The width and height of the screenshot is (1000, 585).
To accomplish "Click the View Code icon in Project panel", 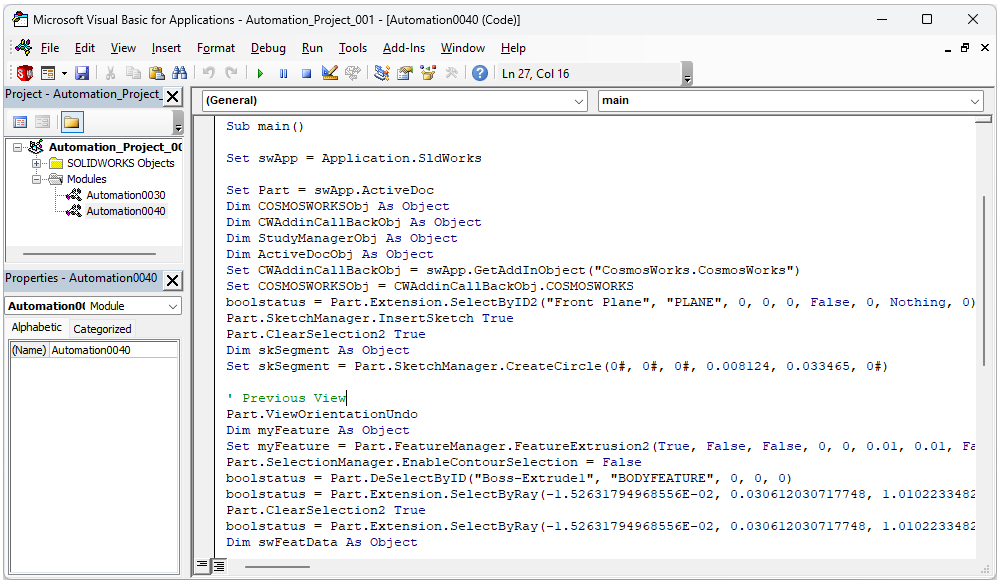I will click(x=20, y=122).
